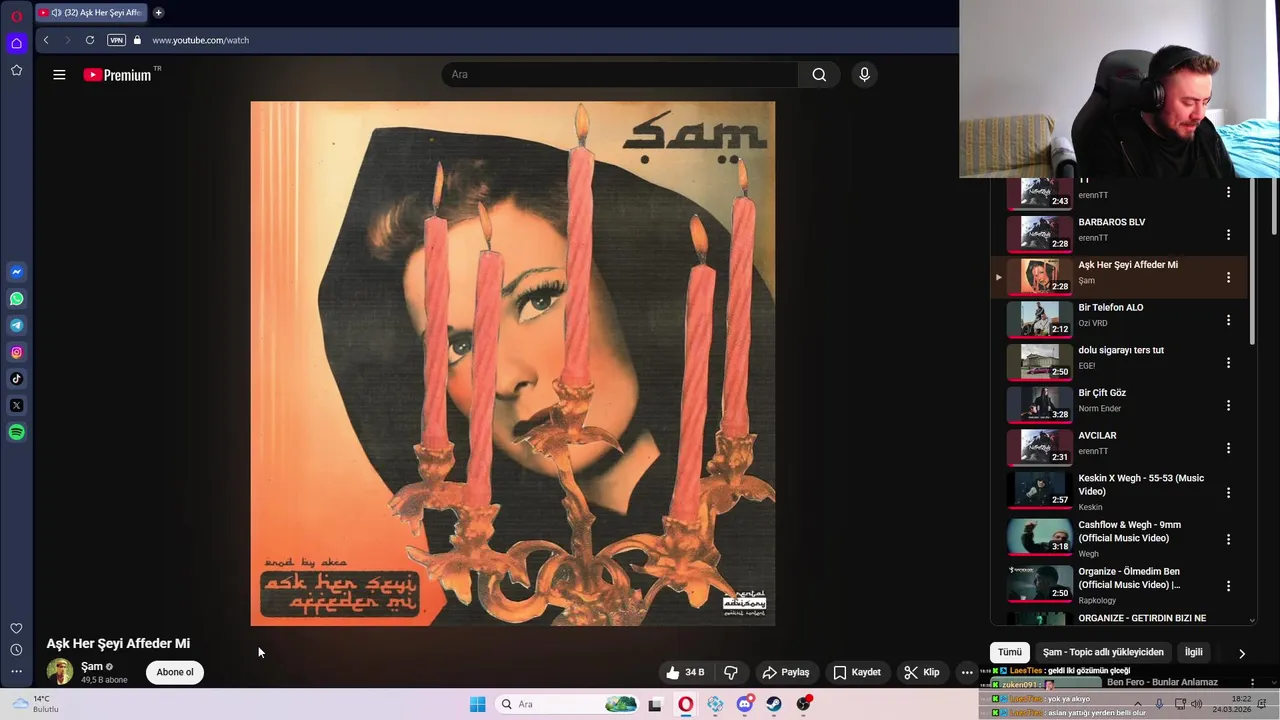Open Şam channel avatar

60,671
